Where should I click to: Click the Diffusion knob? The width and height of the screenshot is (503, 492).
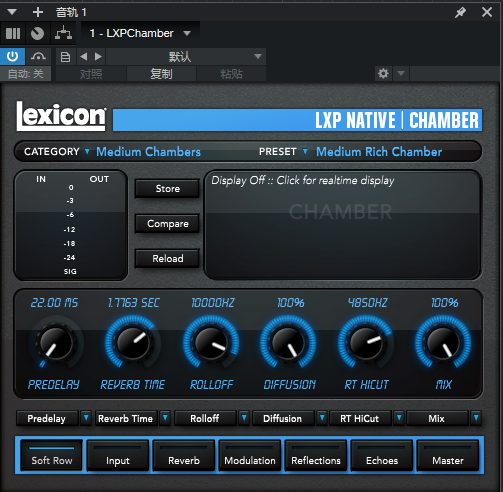coord(288,343)
